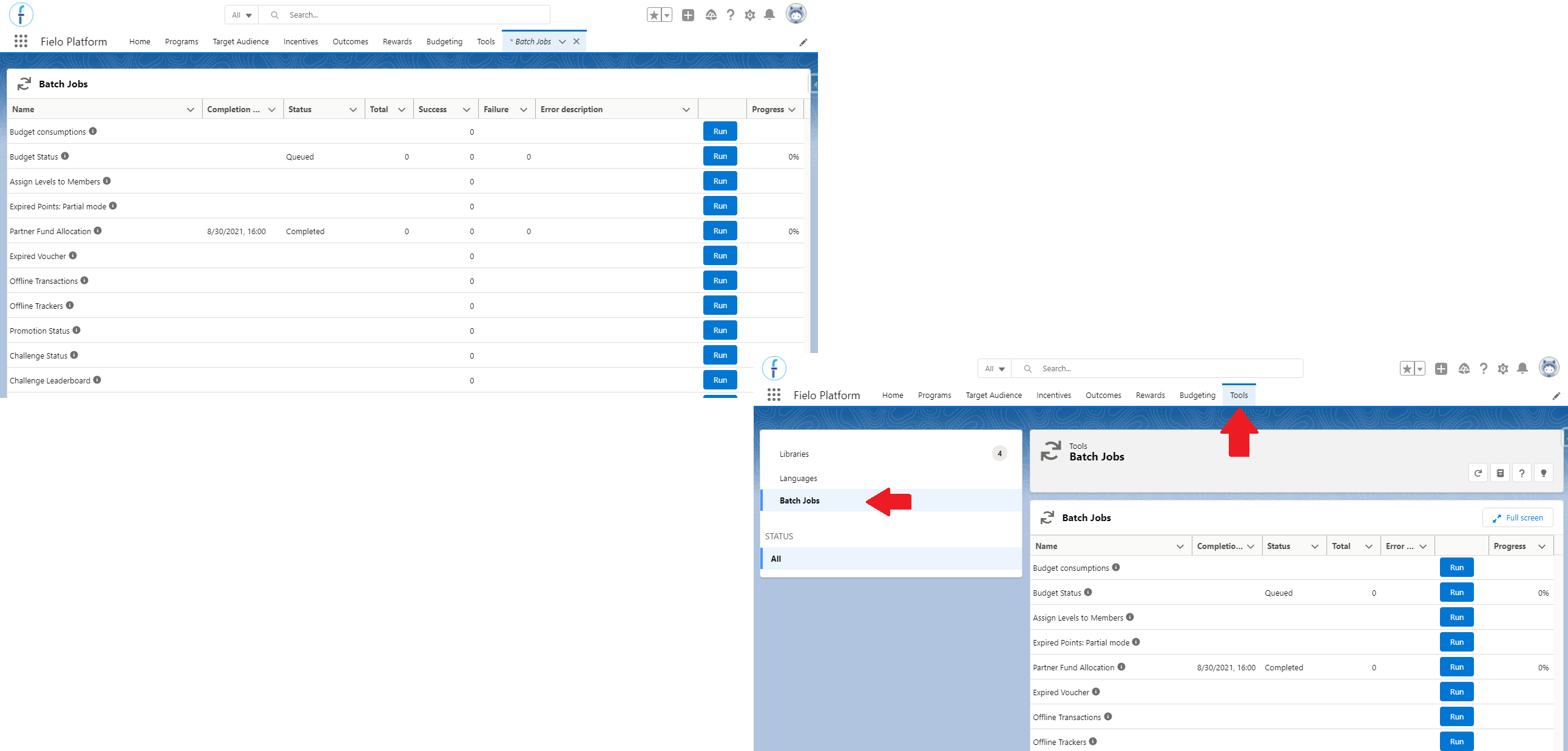Click the question mark button in Tools Batch Jobs header
This screenshot has width=1568, height=751.
coord(1522,473)
